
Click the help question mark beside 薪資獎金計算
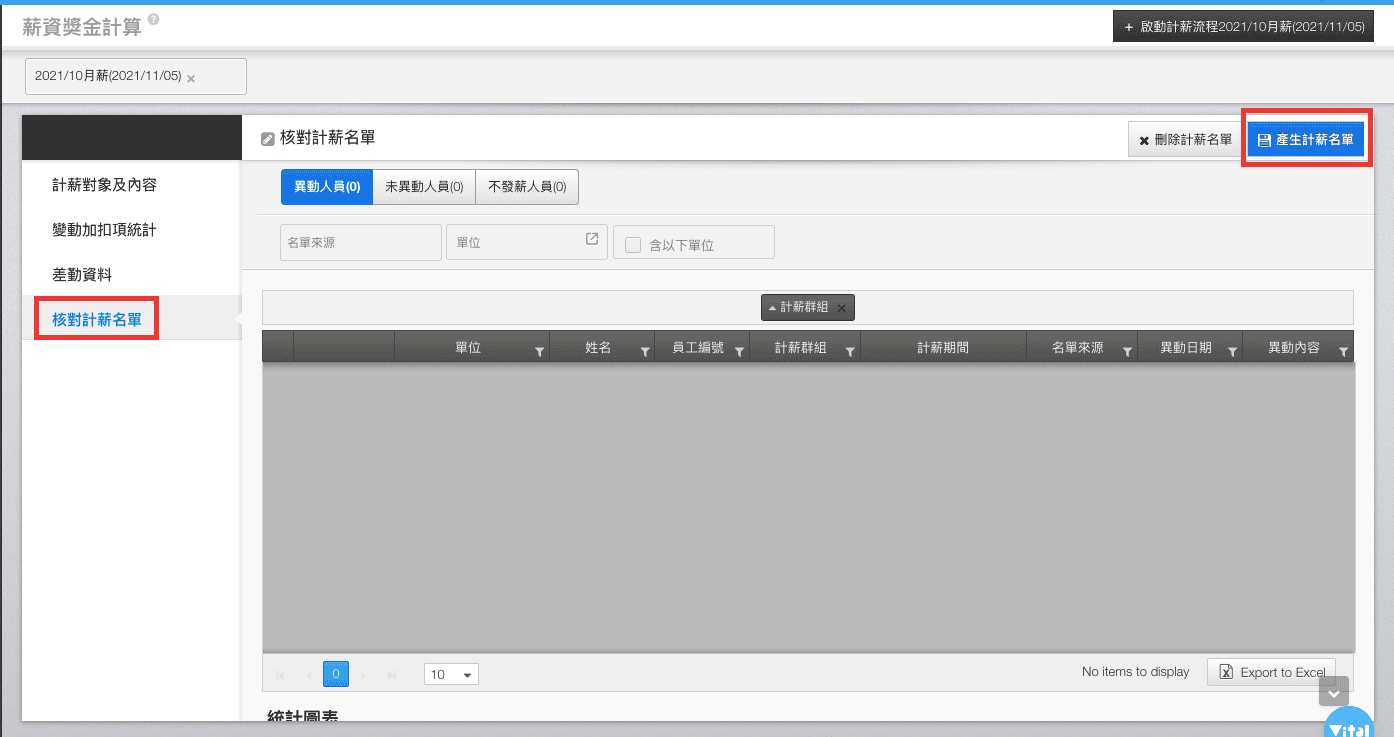153,19
